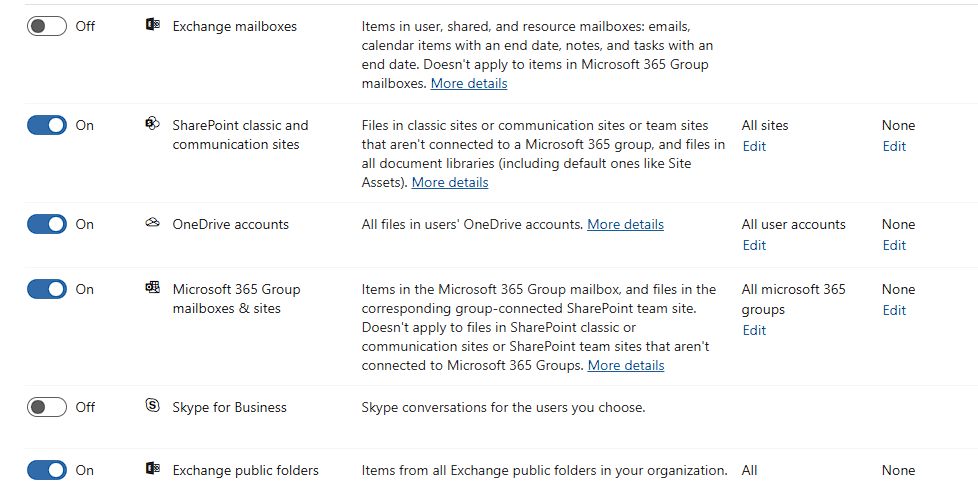This screenshot has width=978, height=504.
Task: Click the Exchange mailboxes icon
Action: coord(153,24)
